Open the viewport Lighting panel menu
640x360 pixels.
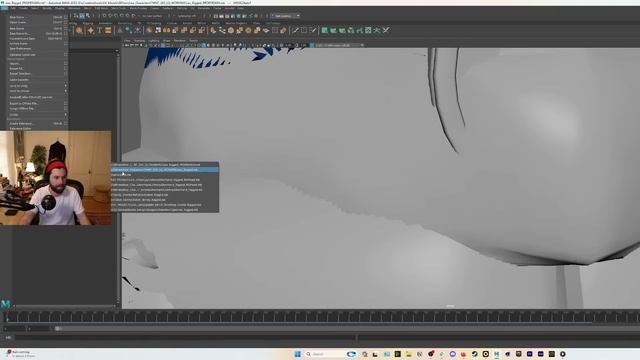(x=154, y=41)
